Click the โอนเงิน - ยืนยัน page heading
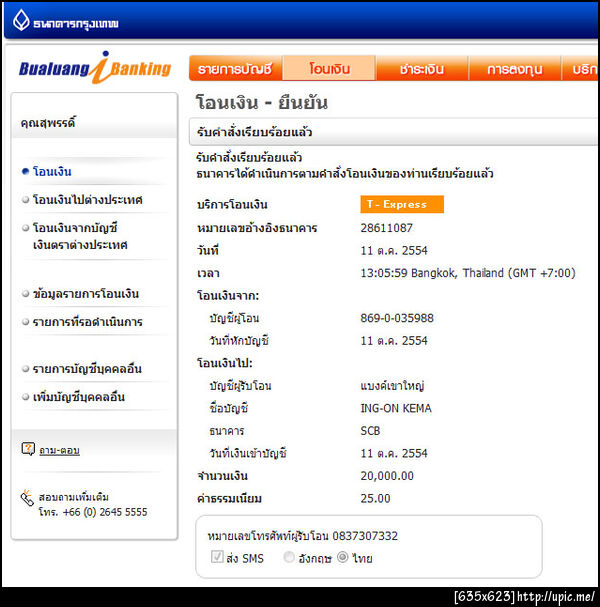 [x=262, y=103]
